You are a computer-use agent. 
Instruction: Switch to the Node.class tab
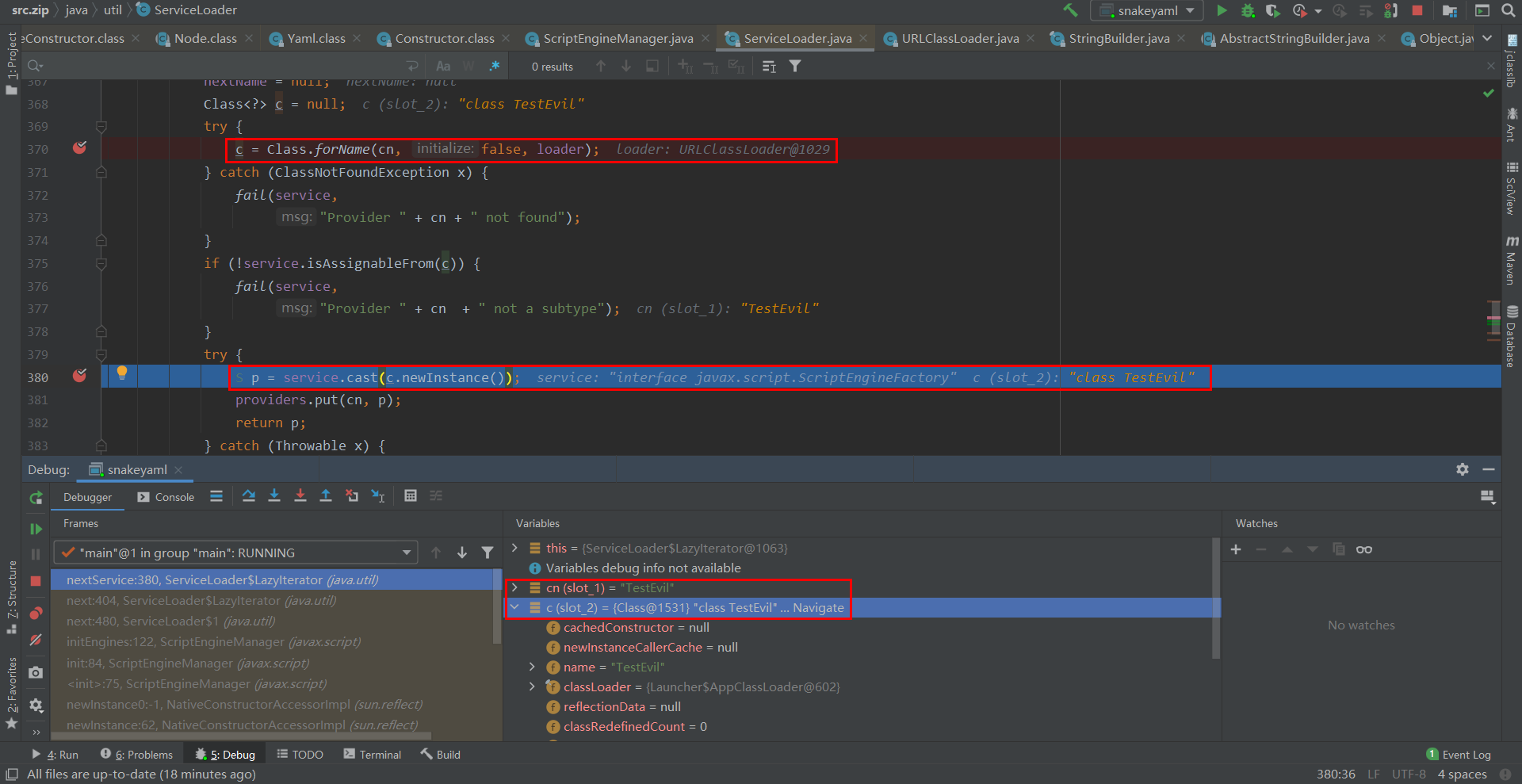coord(205,38)
